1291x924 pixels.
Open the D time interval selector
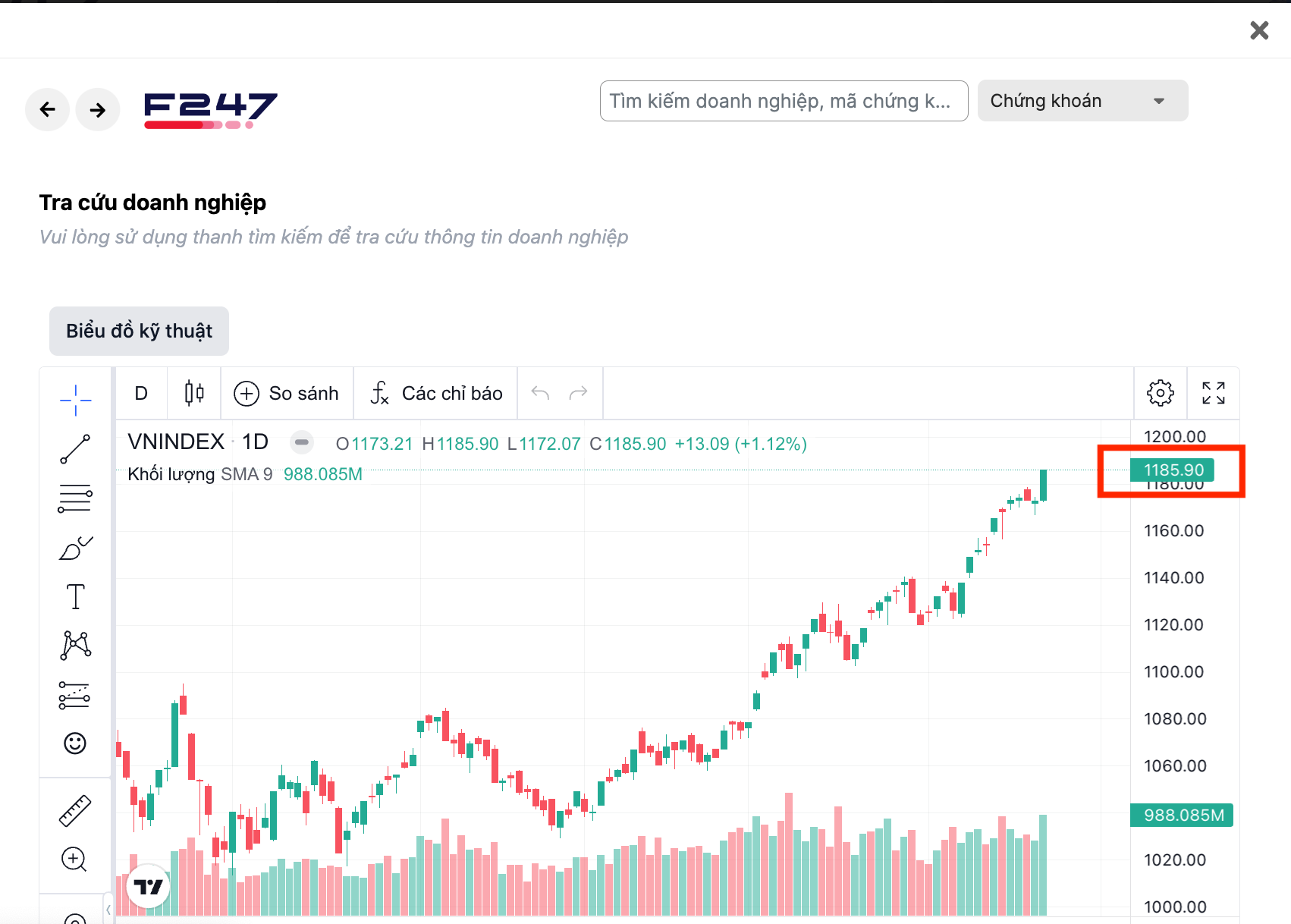pyautogui.click(x=141, y=393)
